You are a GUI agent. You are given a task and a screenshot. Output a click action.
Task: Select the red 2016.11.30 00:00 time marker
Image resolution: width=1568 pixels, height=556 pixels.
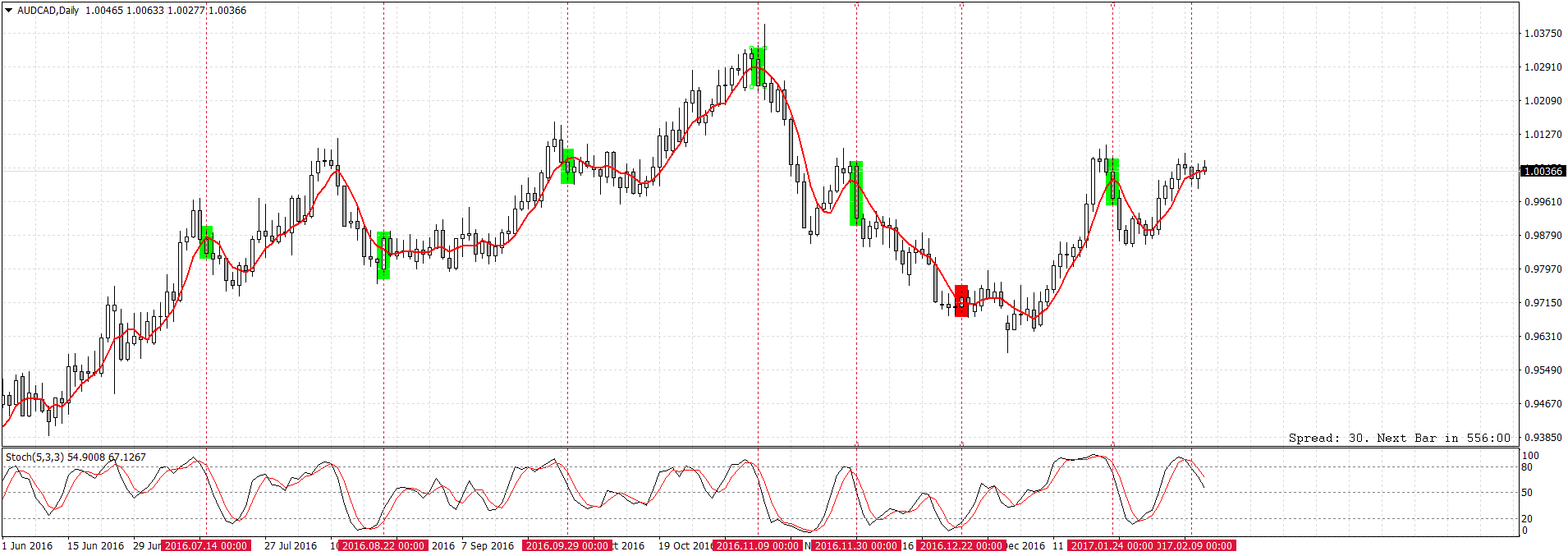pos(856,546)
